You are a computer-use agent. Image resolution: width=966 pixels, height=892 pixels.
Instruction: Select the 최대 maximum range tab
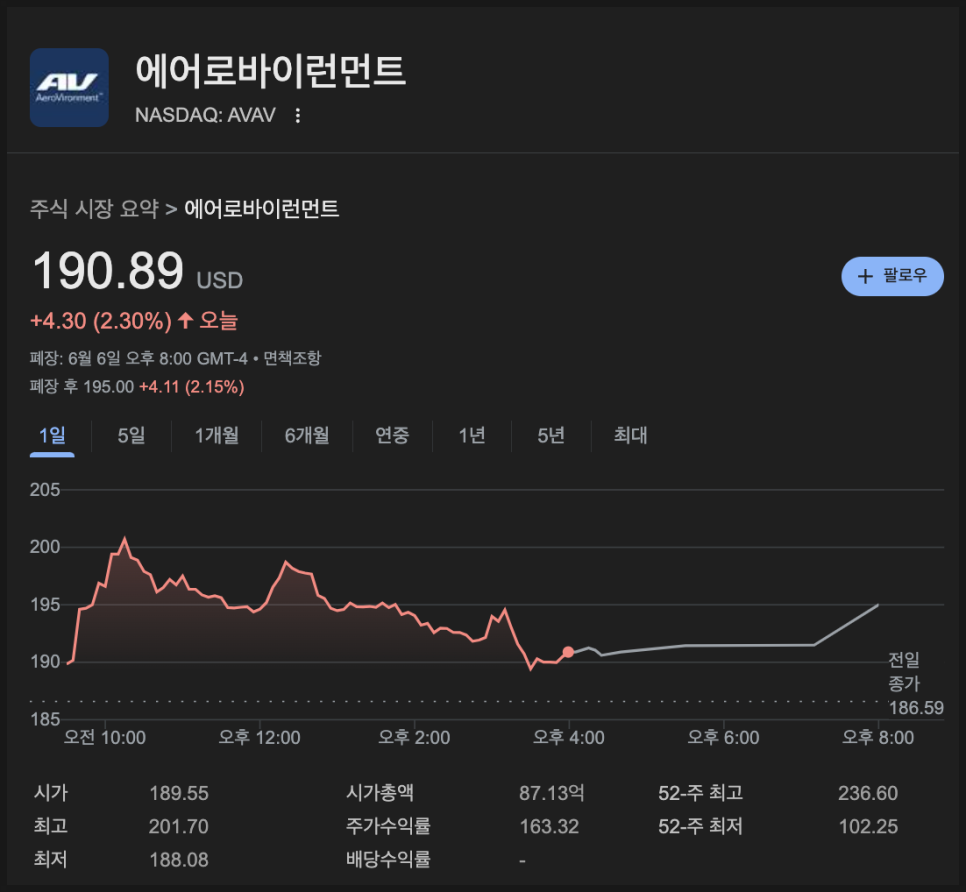[x=630, y=436]
